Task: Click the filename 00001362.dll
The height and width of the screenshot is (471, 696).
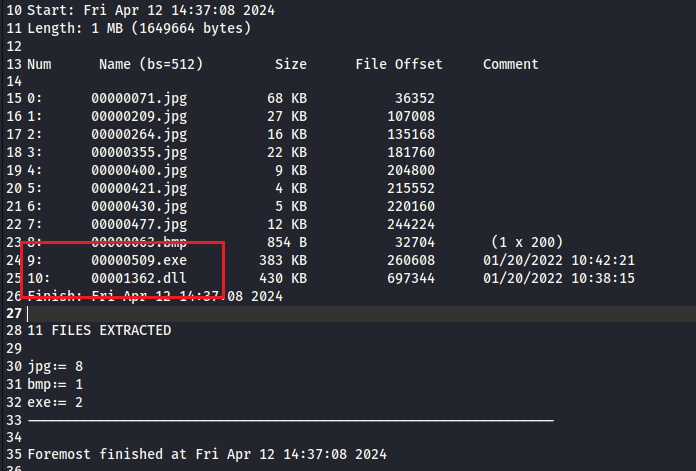Action: click(x=139, y=278)
